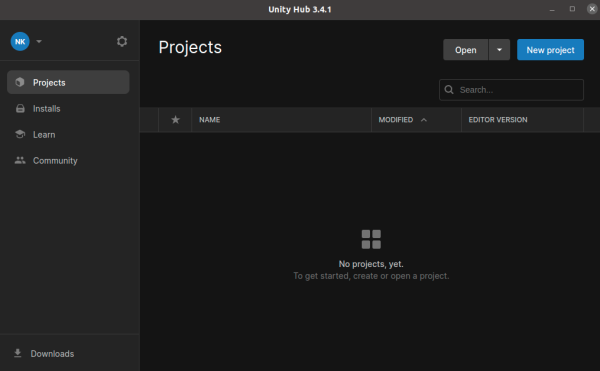Expand the Open button dropdown arrow
This screenshot has height=371, width=600.
[x=499, y=50]
